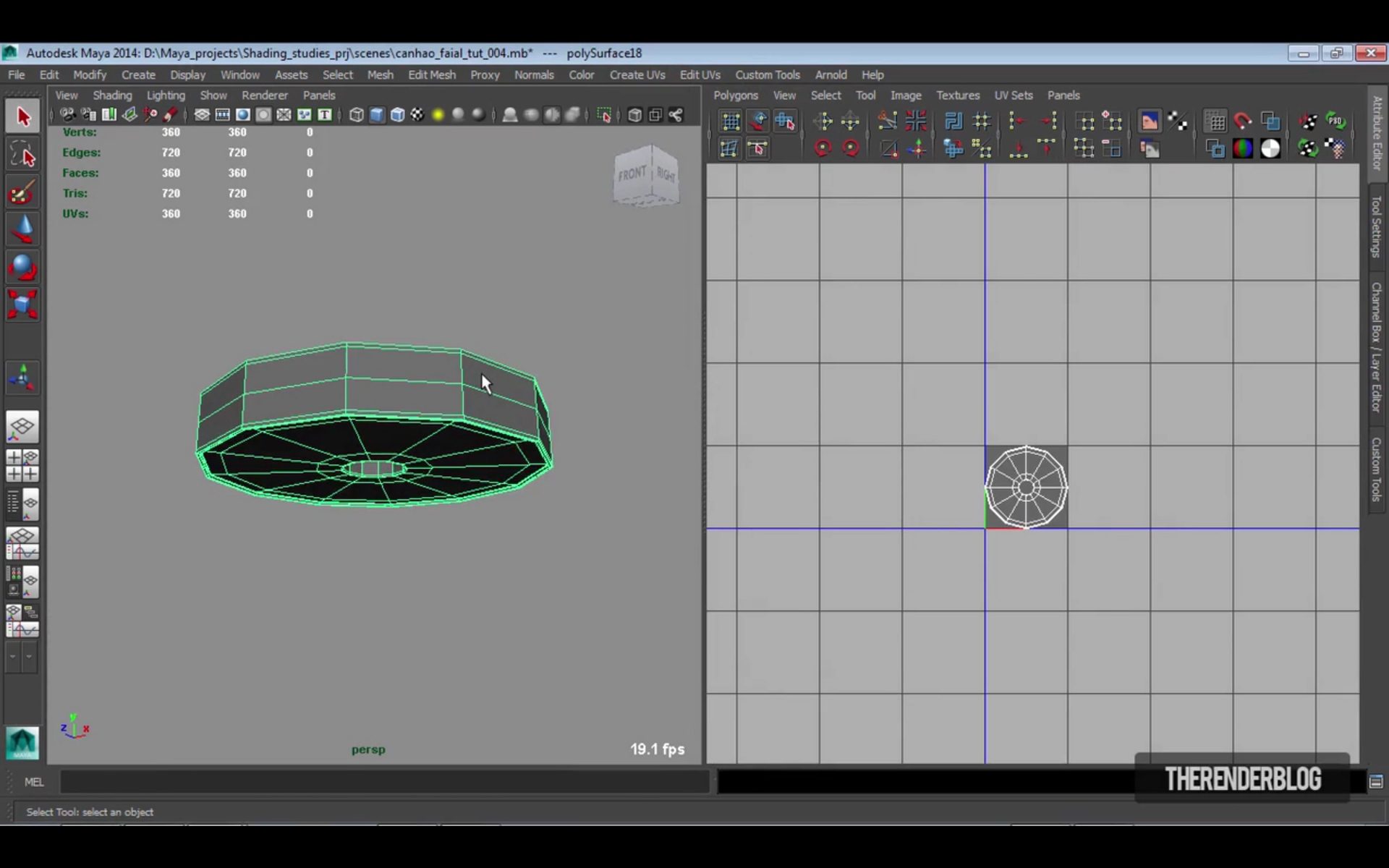Open the Edit Mesh menu
1389x868 pixels.
pyautogui.click(x=431, y=75)
